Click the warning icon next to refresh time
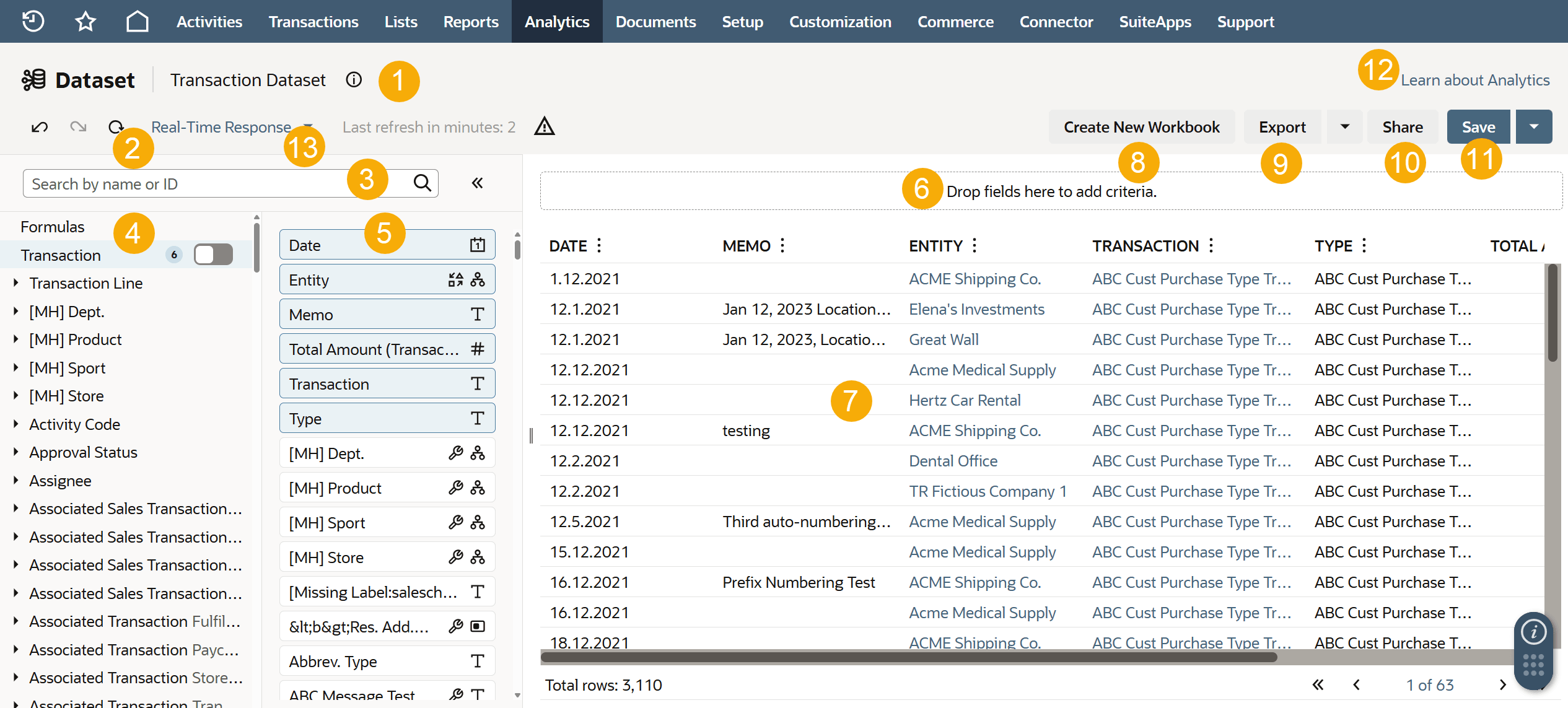The height and width of the screenshot is (708, 1568). point(544,126)
